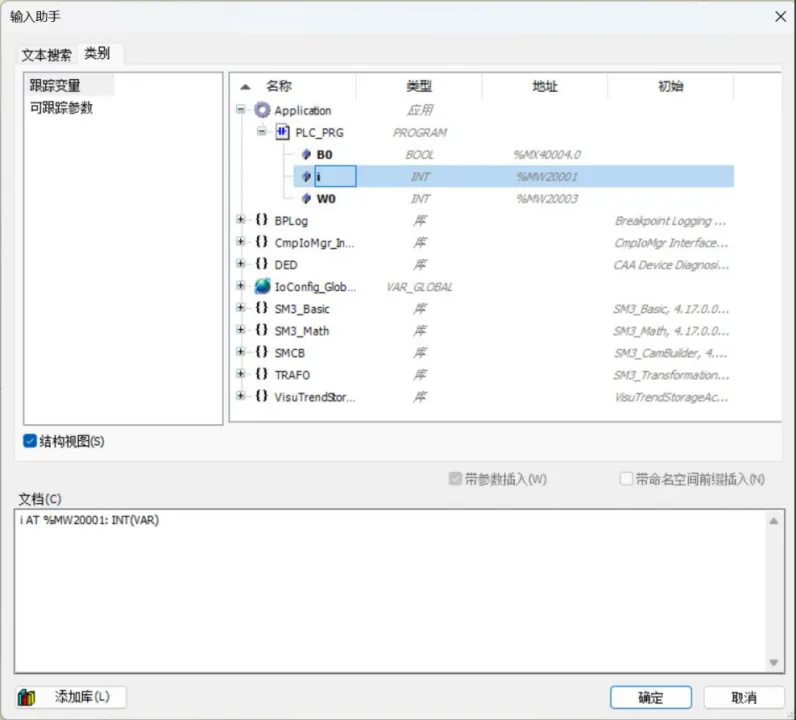Expand the VisuTrendStor library node
The image size is (796, 720).
(241, 396)
